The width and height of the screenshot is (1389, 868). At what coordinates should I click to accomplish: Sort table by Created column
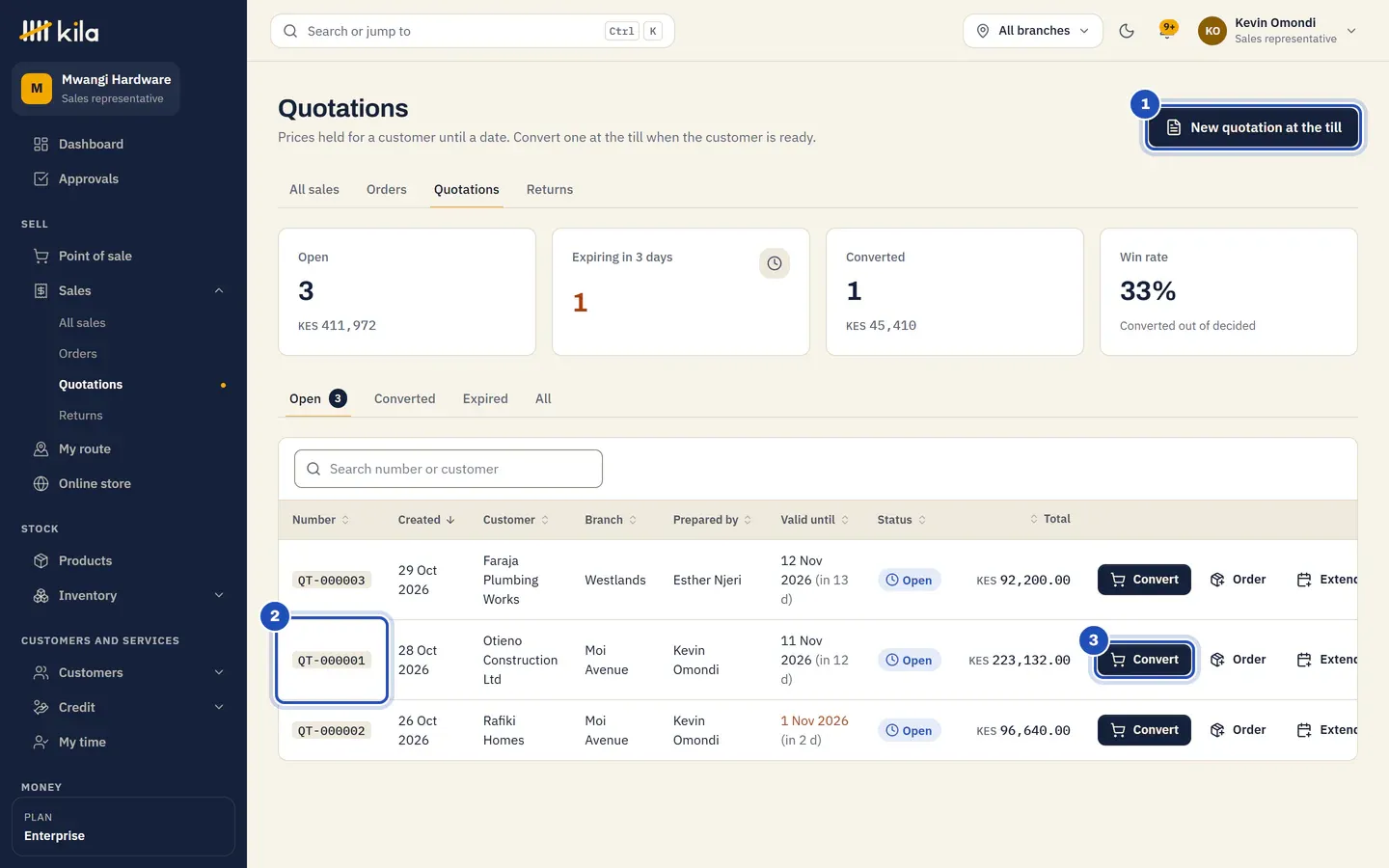coord(426,520)
